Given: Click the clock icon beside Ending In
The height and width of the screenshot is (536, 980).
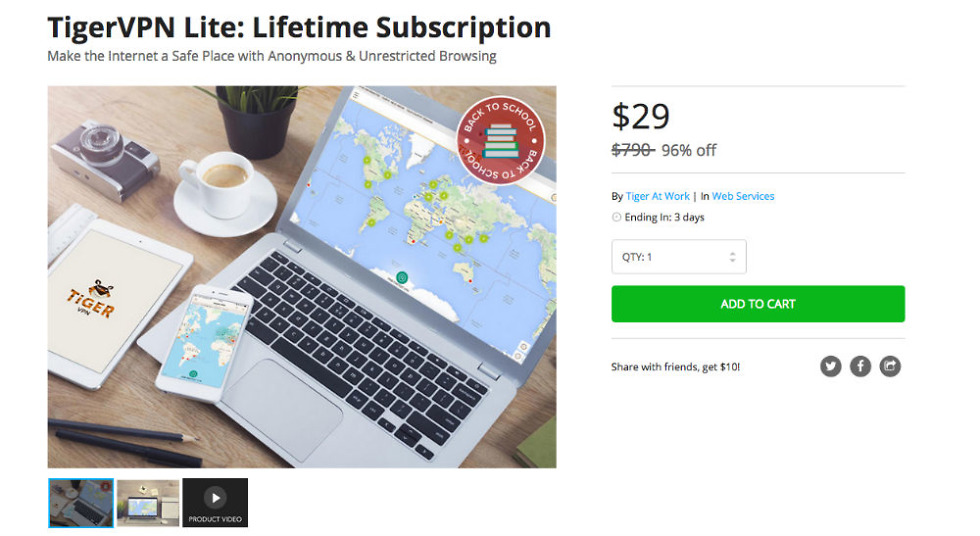Looking at the screenshot, I should pos(616,217).
